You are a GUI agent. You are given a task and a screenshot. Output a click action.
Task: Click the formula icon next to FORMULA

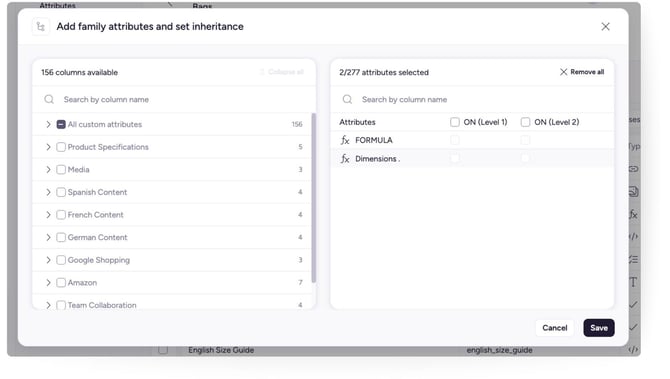(x=345, y=140)
